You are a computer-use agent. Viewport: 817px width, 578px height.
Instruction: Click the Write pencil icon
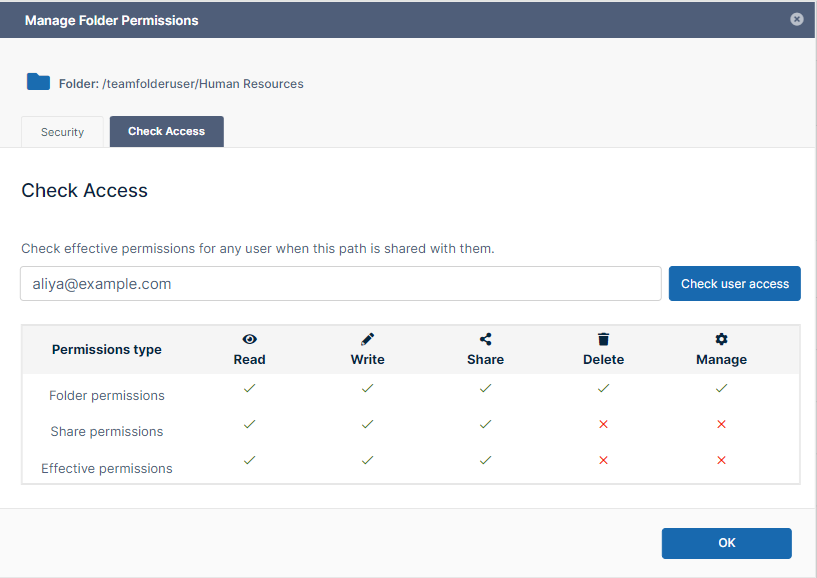point(367,340)
